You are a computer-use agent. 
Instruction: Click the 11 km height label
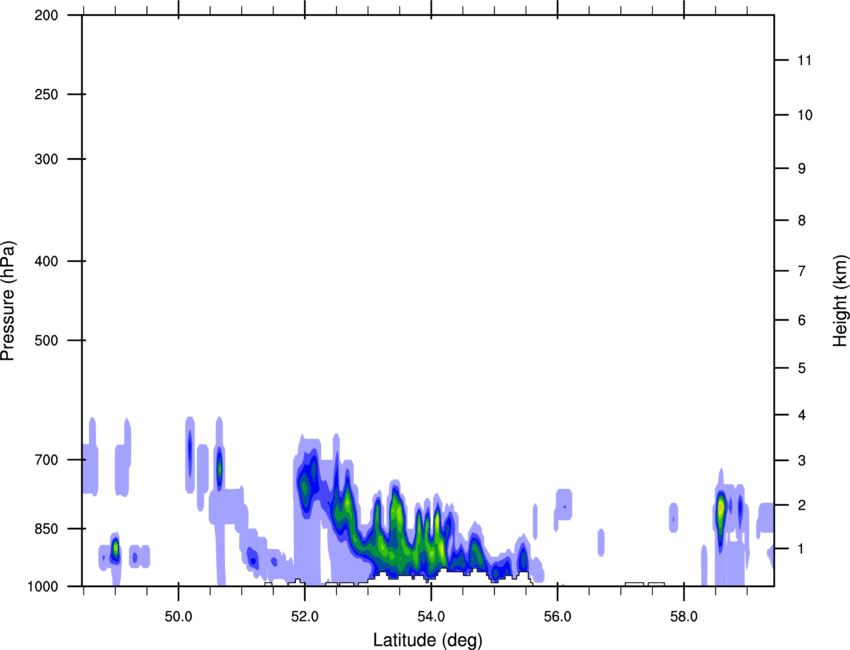(804, 60)
